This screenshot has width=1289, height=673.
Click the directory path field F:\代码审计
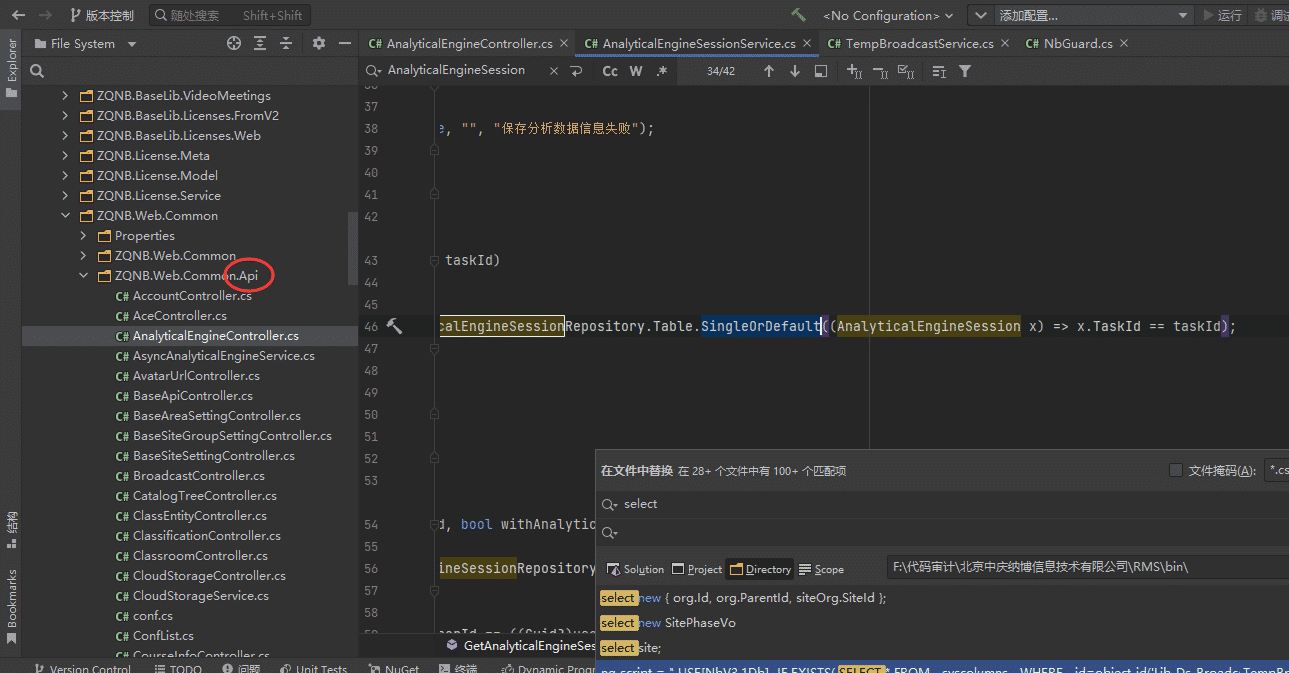[x=1088, y=567]
